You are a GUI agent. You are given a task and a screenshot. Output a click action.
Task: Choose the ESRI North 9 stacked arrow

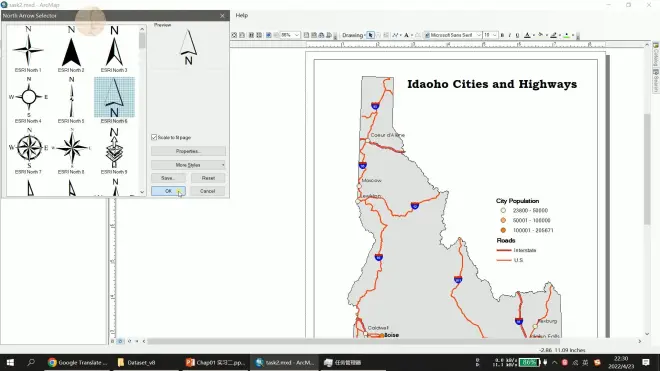click(x=114, y=151)
